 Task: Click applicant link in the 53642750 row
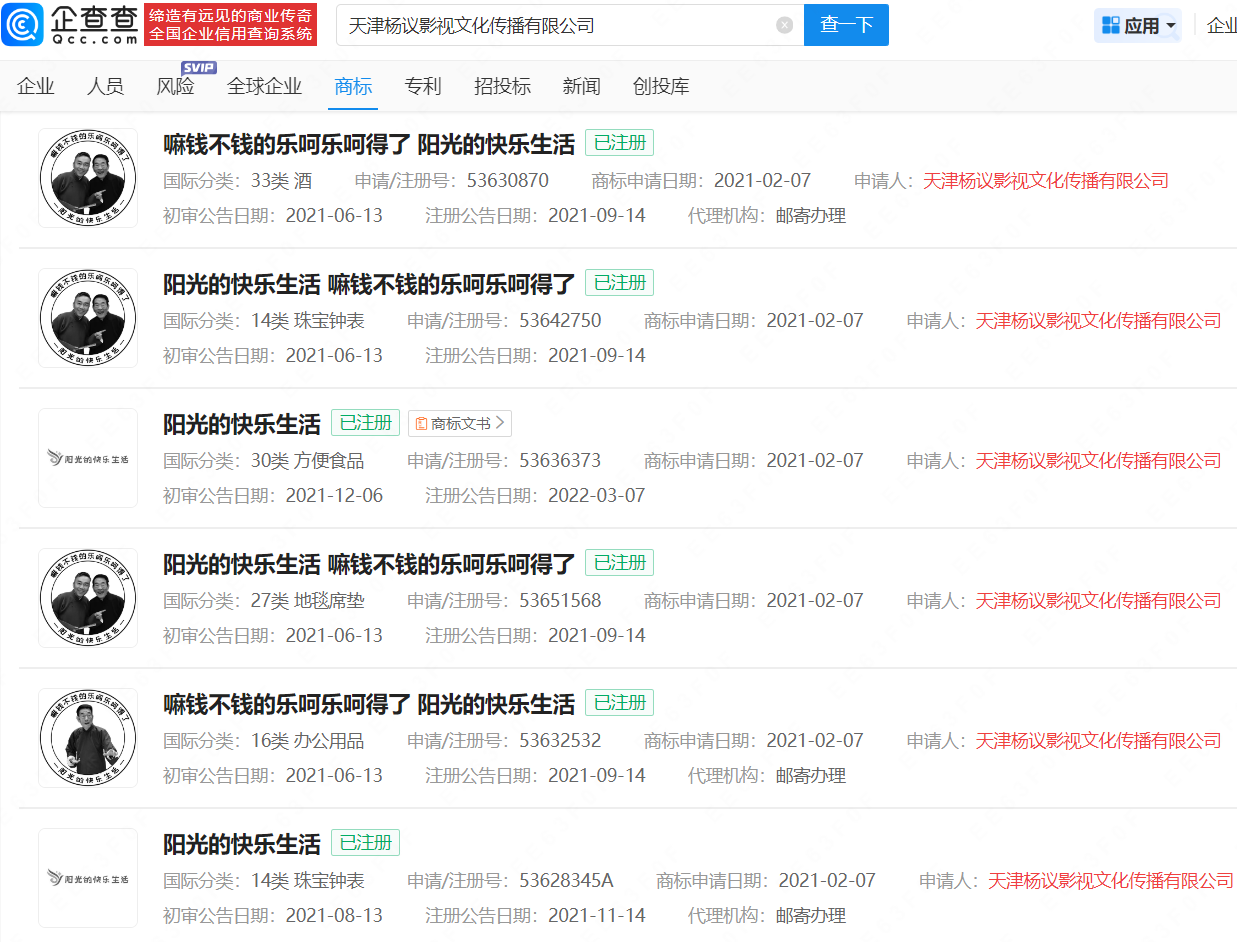1098,321
